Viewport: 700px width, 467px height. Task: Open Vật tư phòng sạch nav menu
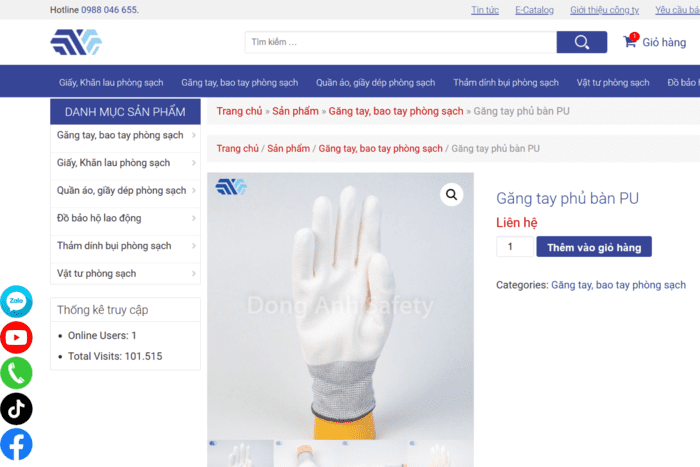click(613, 83)
